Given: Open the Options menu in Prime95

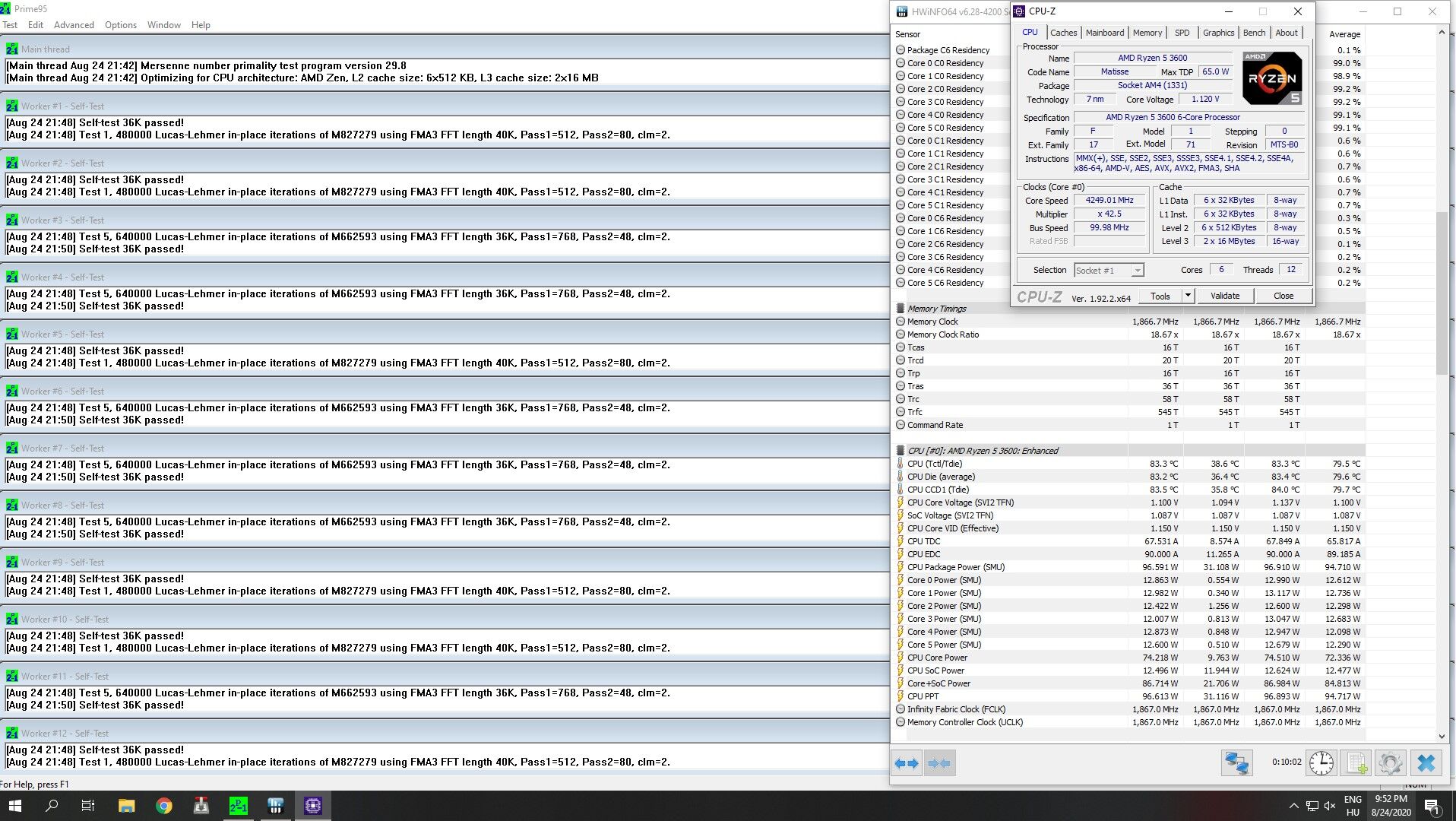Looking at the screenshot, I should [x=121, y=25].
